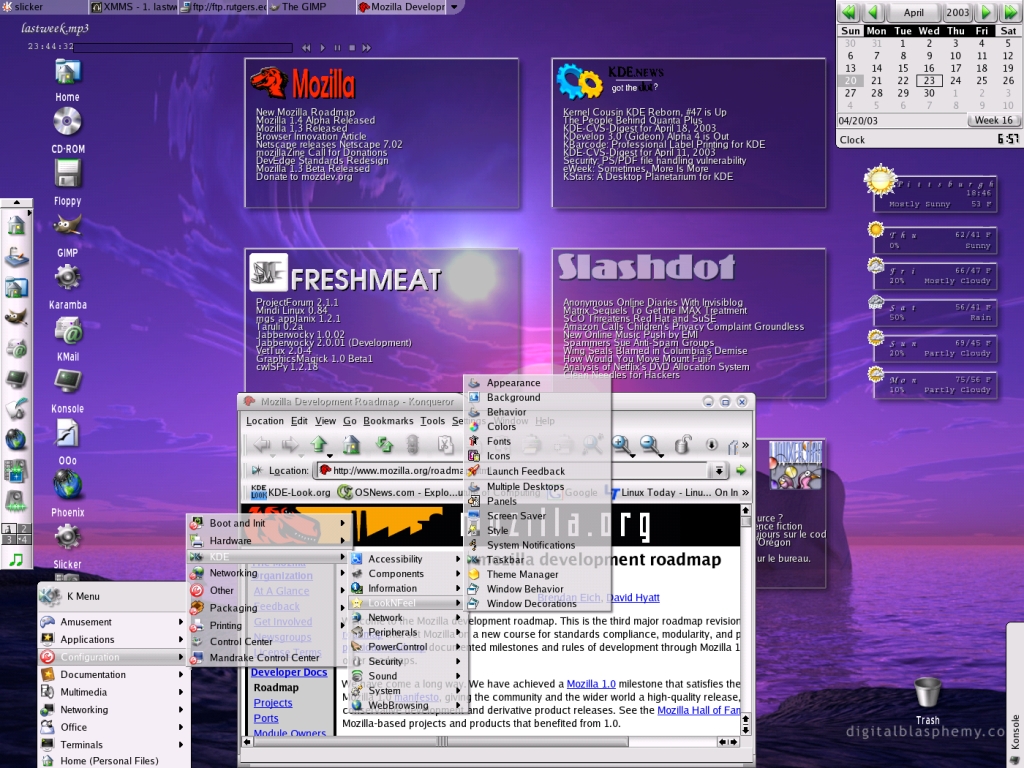Open the Projects sidebar link
Screen dimensions: 1024x768
click(x=273, y=703)
